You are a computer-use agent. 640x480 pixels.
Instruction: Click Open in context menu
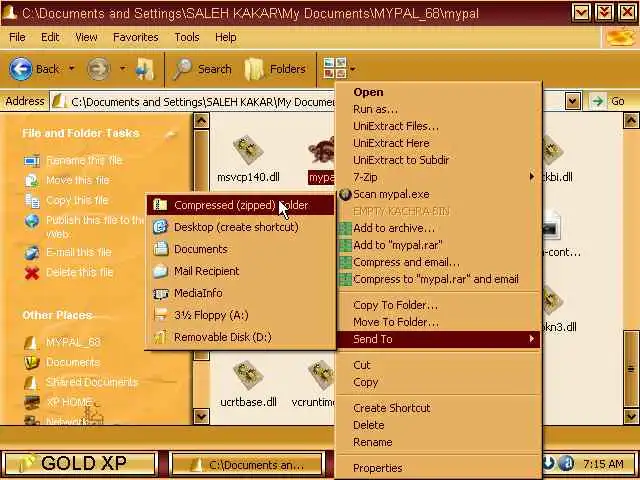pyautogui.click(x=438, y=92)
